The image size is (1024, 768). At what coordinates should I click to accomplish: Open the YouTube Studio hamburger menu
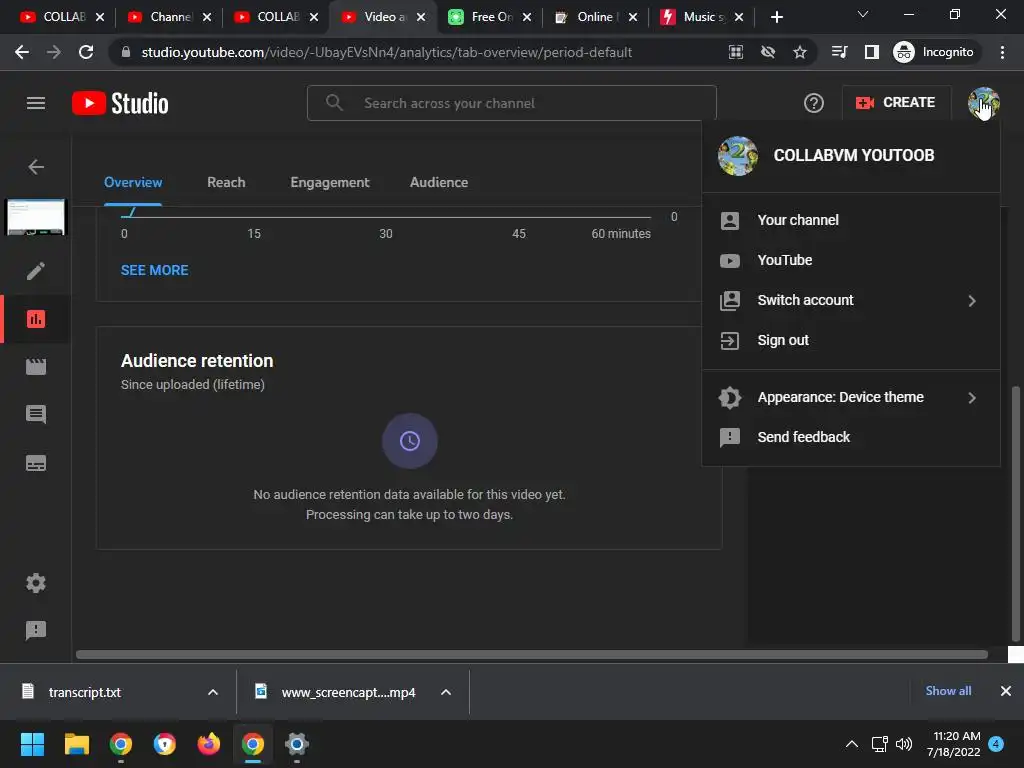(x=36, y=103)
